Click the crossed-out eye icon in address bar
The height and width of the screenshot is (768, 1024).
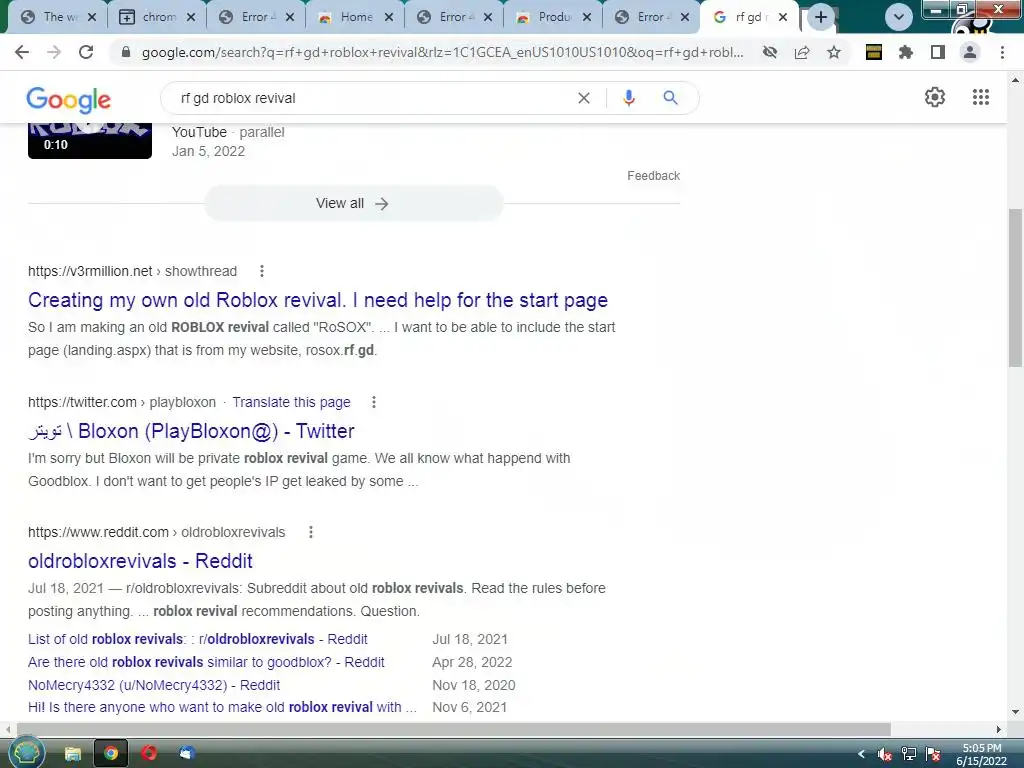pos(770,52)
